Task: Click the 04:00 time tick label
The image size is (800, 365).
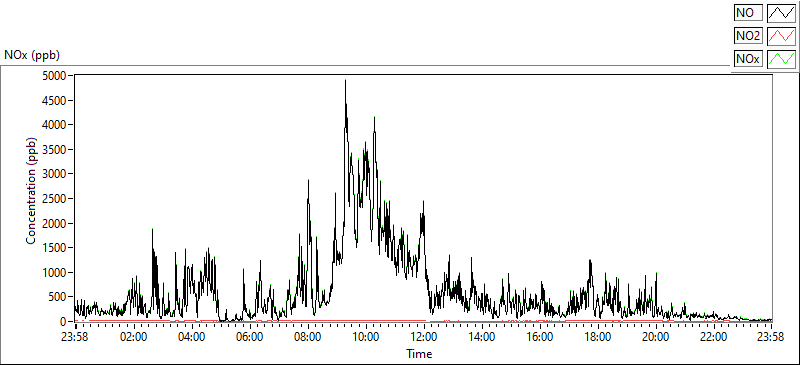Action: point(192,337)
